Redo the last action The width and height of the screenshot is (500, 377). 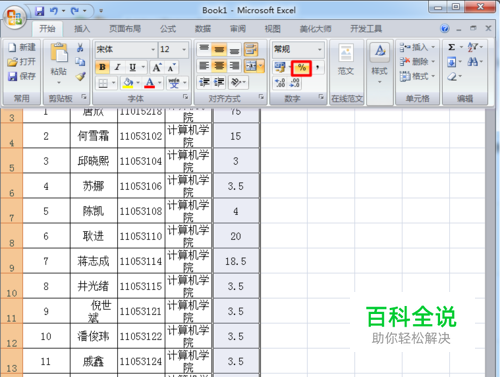pyautogui.click(x=75, y=11)
